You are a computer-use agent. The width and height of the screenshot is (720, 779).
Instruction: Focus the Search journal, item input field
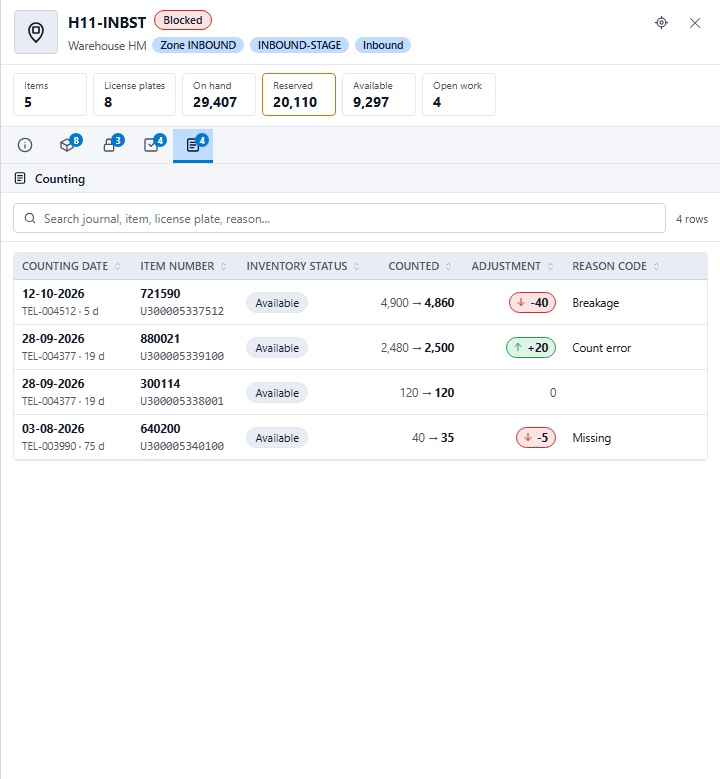point(339,218)
